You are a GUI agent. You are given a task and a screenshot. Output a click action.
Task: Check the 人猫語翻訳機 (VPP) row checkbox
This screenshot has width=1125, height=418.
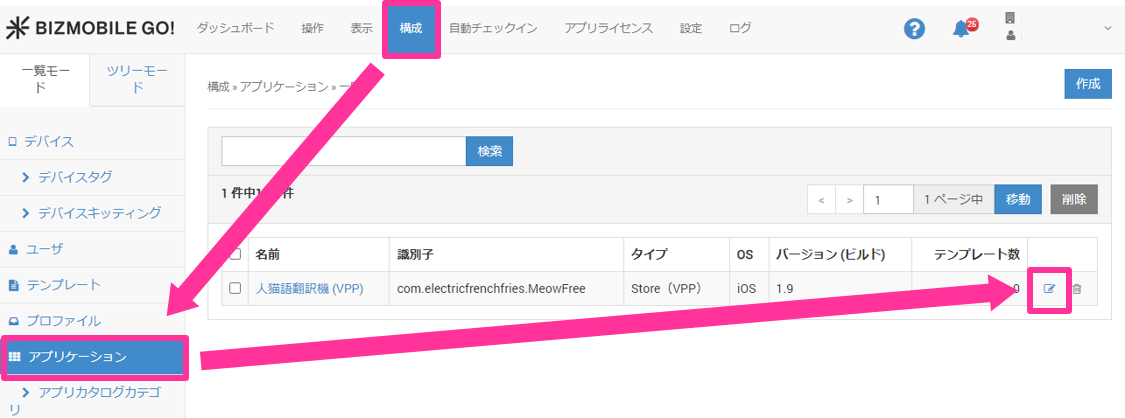click(235, 289)
